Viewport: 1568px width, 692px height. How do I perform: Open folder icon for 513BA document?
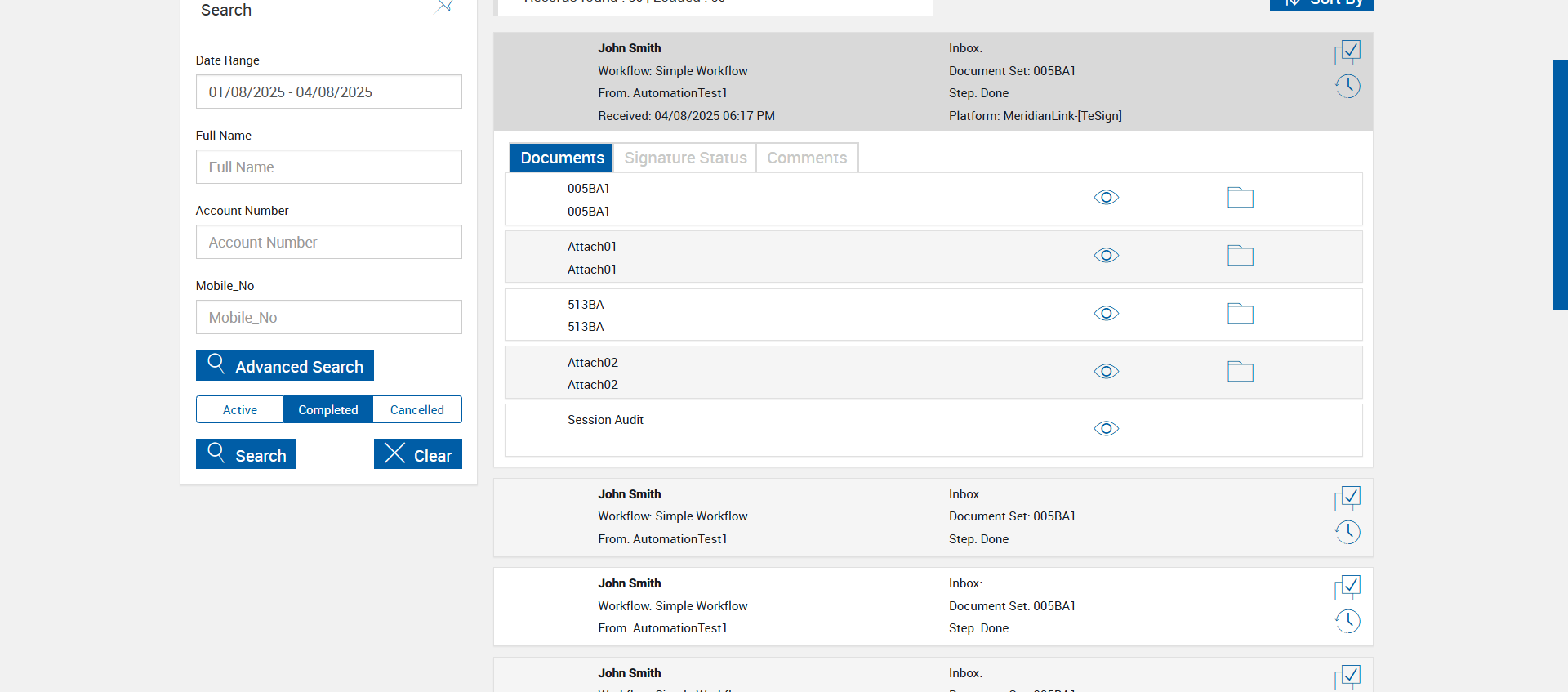(1240, 314)
